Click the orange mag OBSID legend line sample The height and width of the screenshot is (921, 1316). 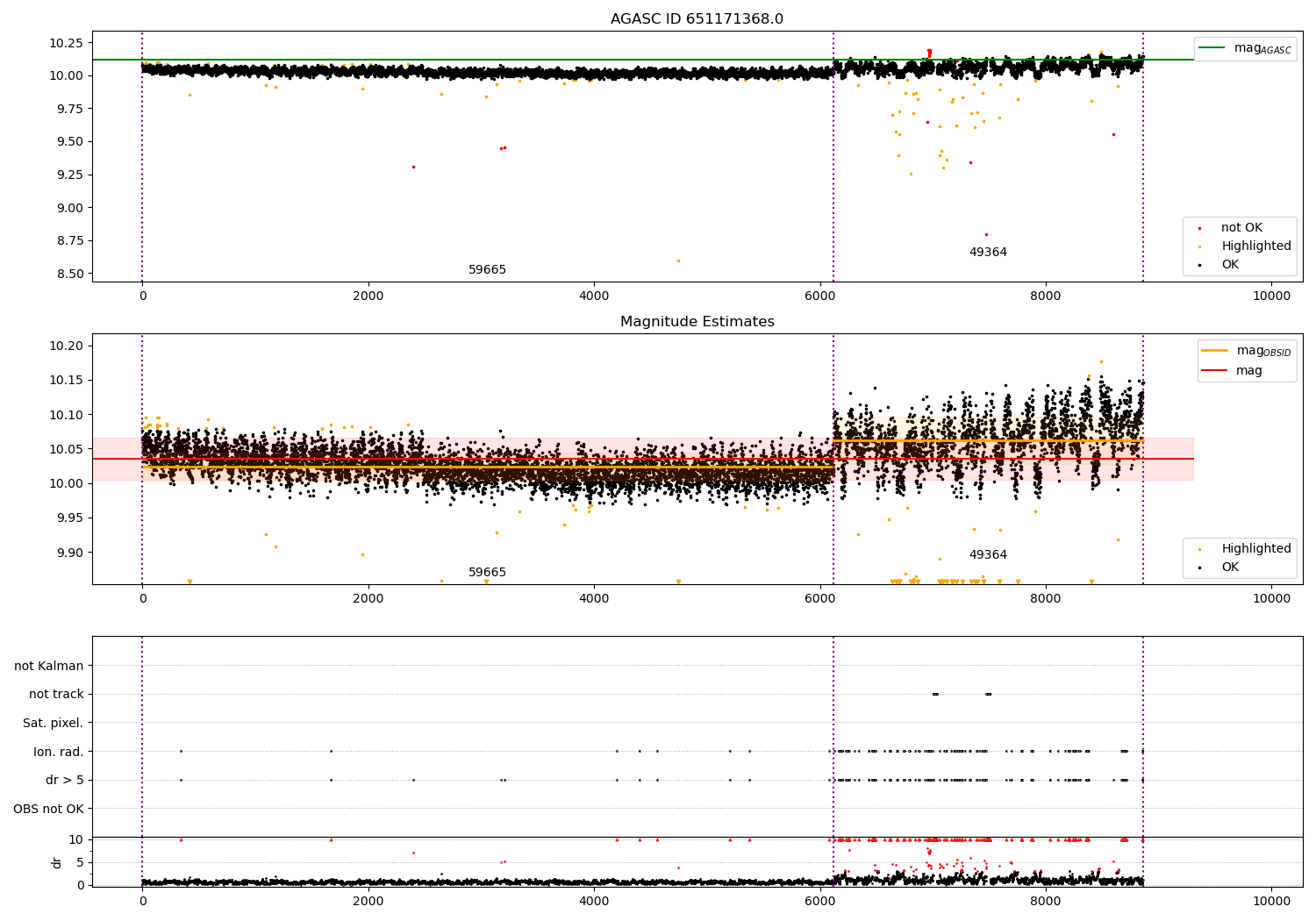(1214, 351)
